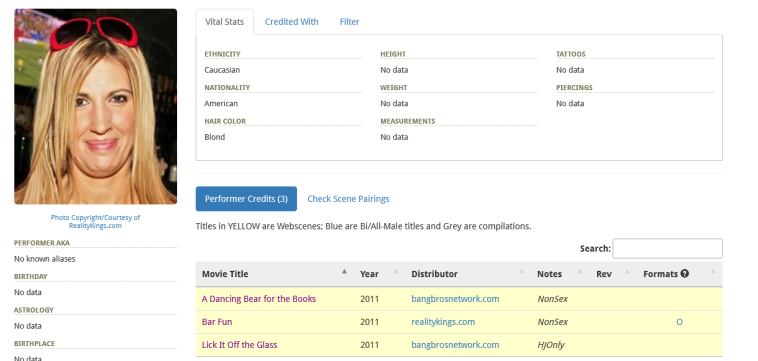Sort table by Movie Title arrow
The height and width of the screenshot is (361, 758).
344,272
